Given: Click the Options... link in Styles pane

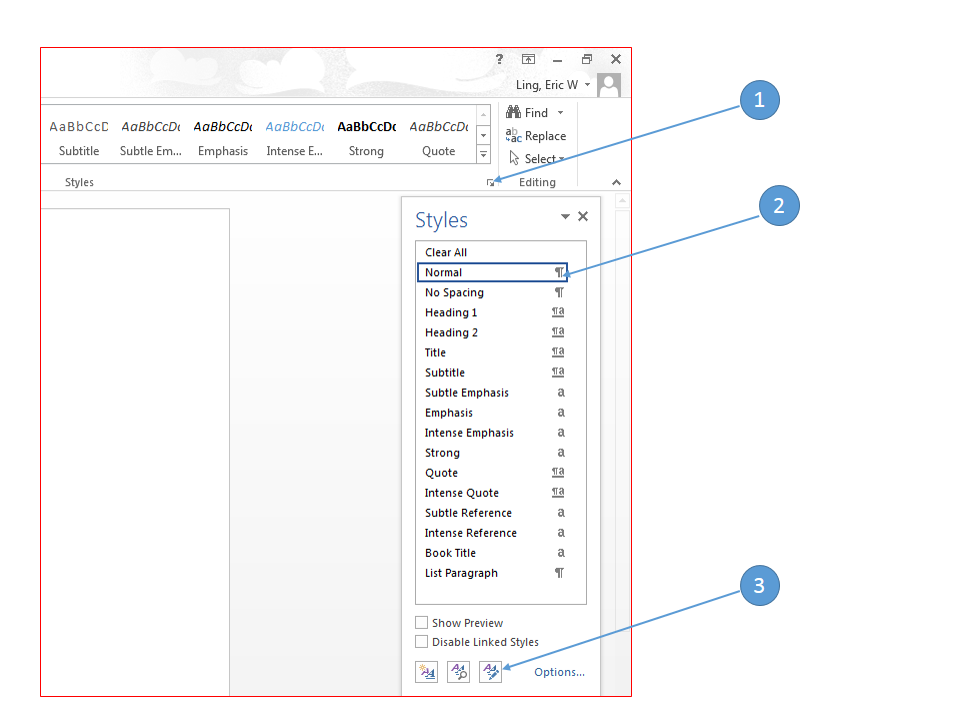Looking at the screenshot, I should pos(559,672).
